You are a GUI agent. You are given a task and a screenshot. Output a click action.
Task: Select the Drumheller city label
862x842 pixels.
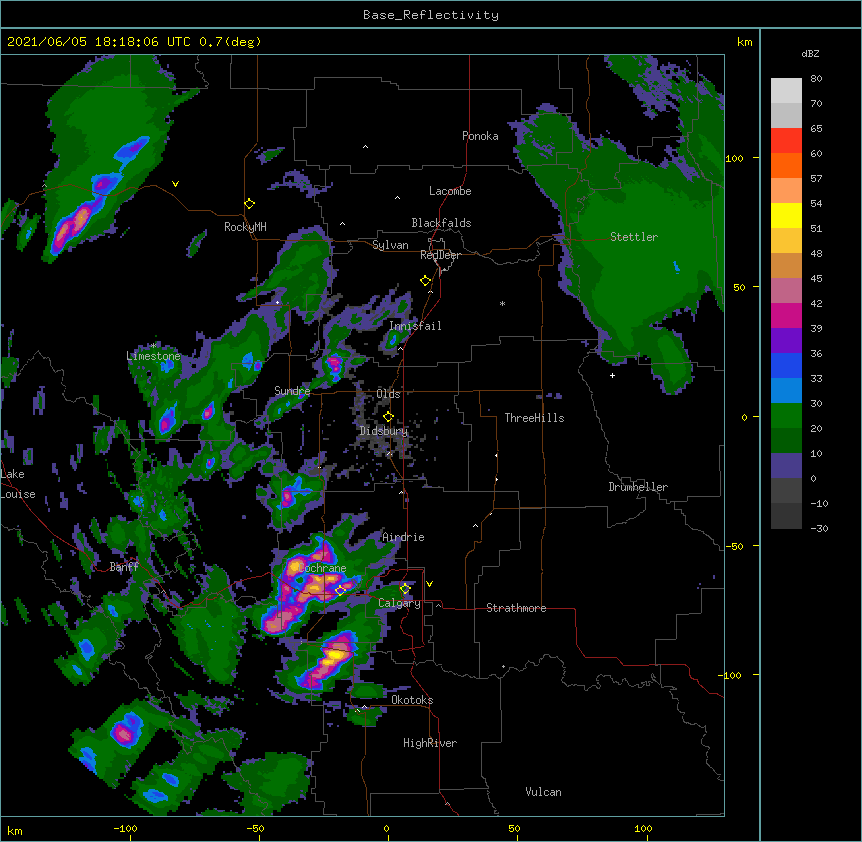pos(638,487)
